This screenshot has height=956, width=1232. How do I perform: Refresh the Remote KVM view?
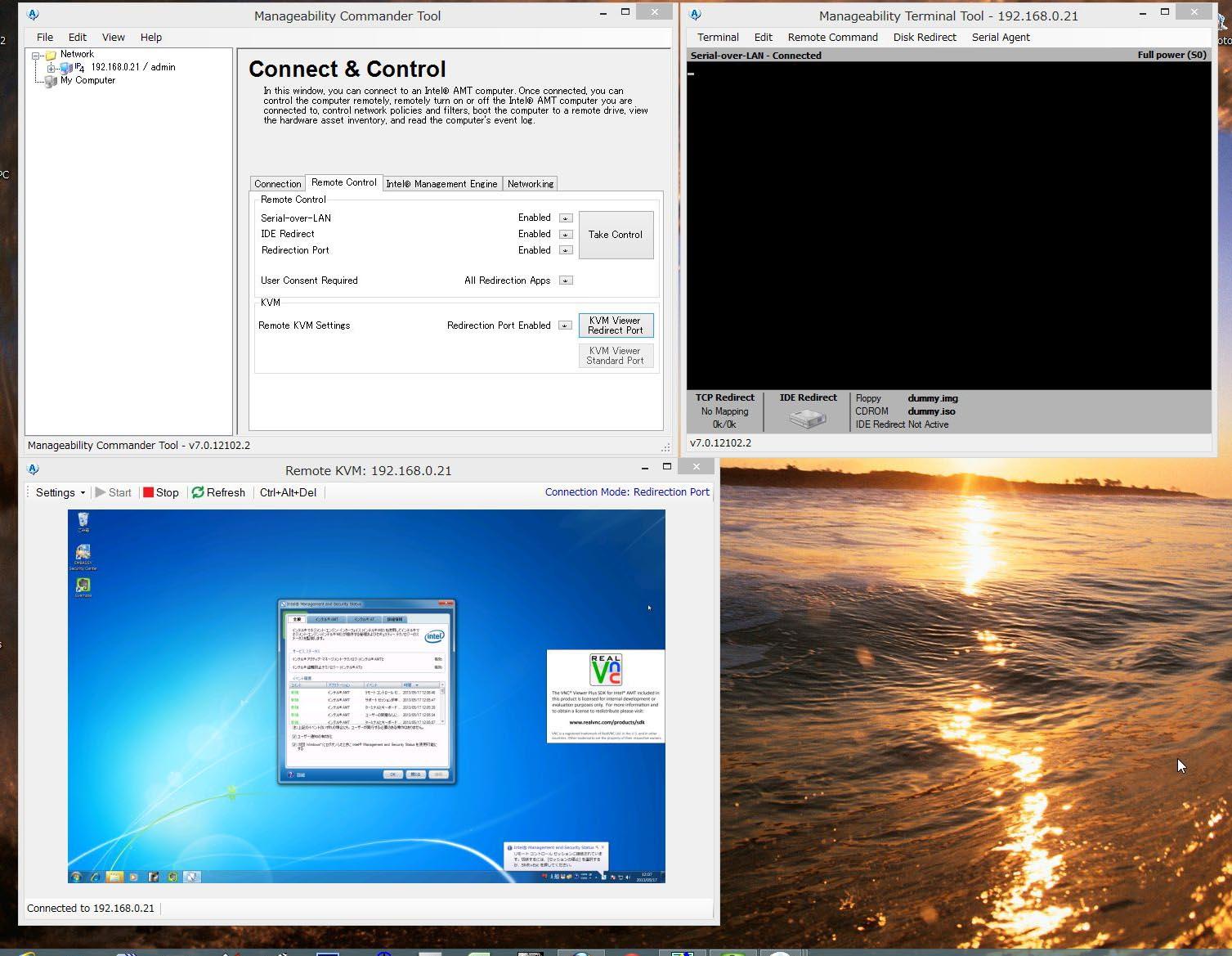[218, 492]
